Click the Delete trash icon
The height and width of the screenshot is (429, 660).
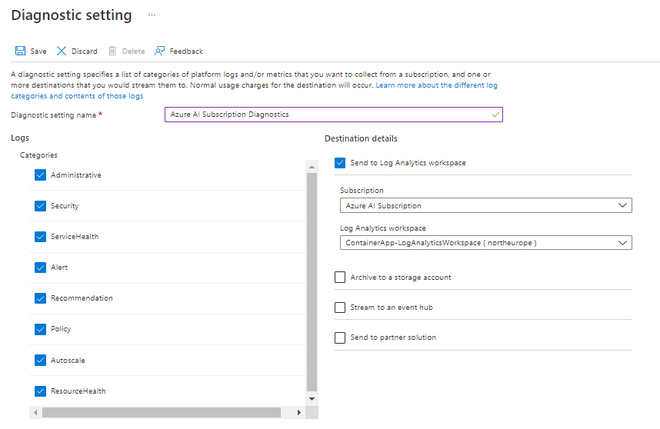click(113, 51)
